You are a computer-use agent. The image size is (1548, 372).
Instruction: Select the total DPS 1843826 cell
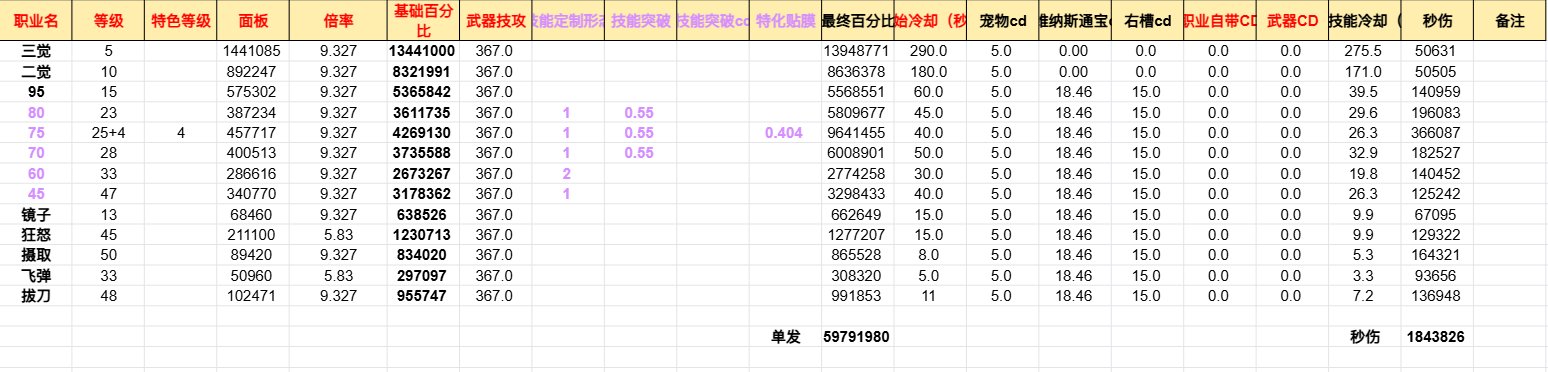pyautogui.click(x=1437, y=337)
